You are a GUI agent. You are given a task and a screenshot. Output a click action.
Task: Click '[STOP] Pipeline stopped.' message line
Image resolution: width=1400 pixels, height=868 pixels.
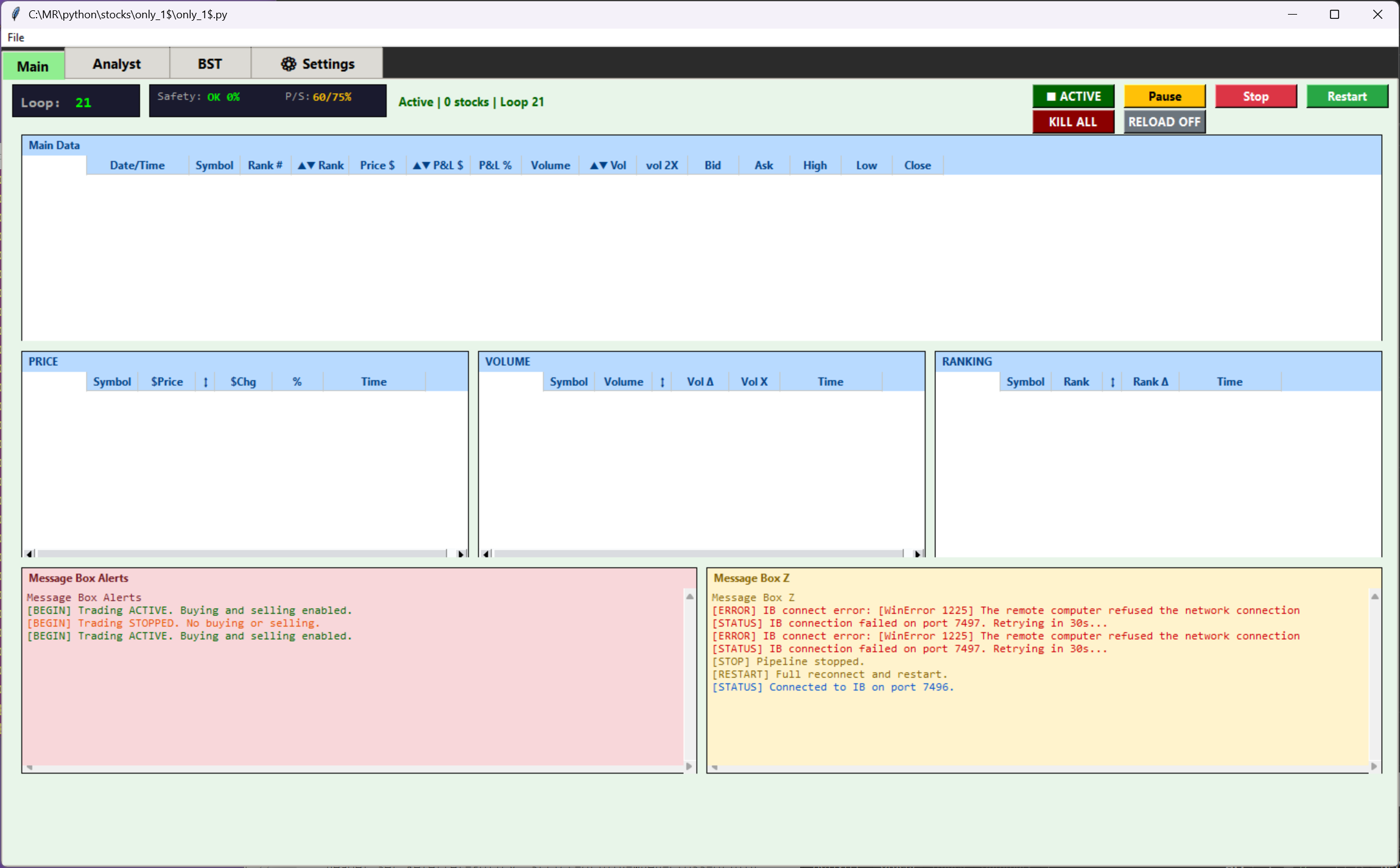pos(788,662)
